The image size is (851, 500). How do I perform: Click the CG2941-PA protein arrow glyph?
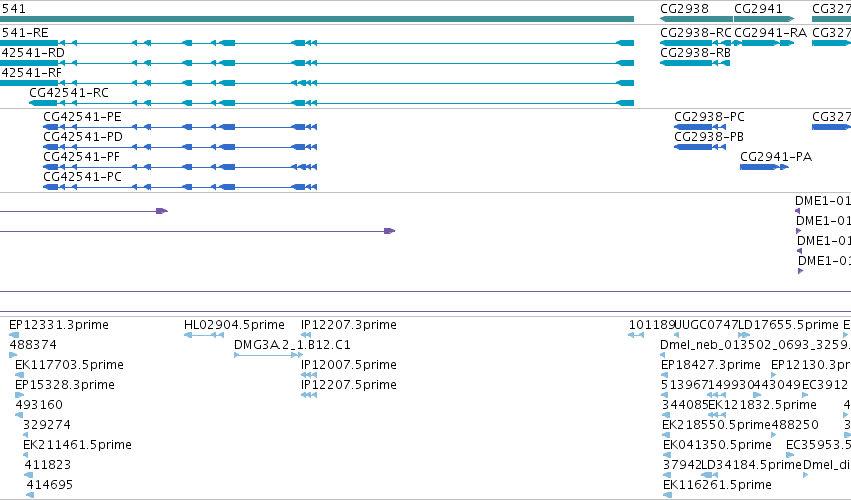(x=764, y=167)
